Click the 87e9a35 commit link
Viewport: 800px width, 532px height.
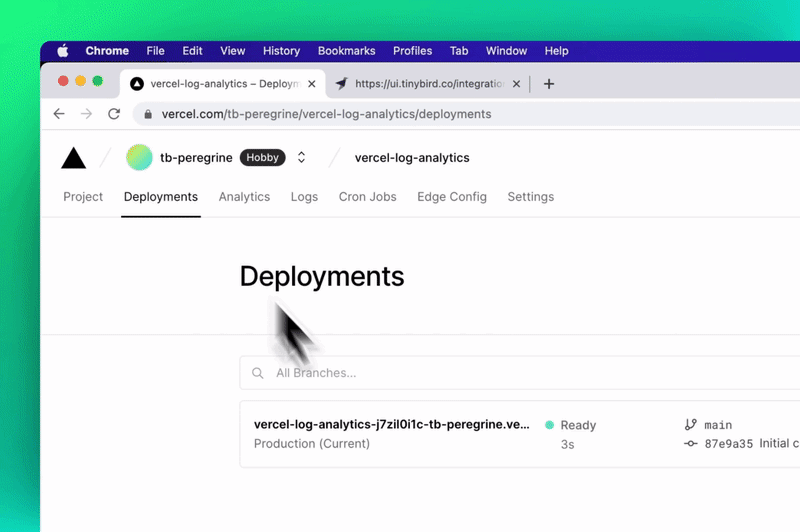pos(728,444)
